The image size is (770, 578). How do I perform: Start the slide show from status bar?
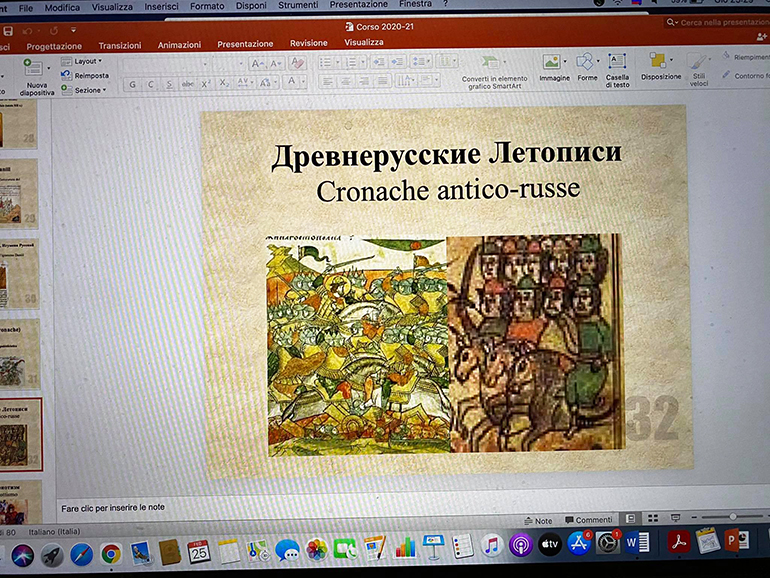676,518
